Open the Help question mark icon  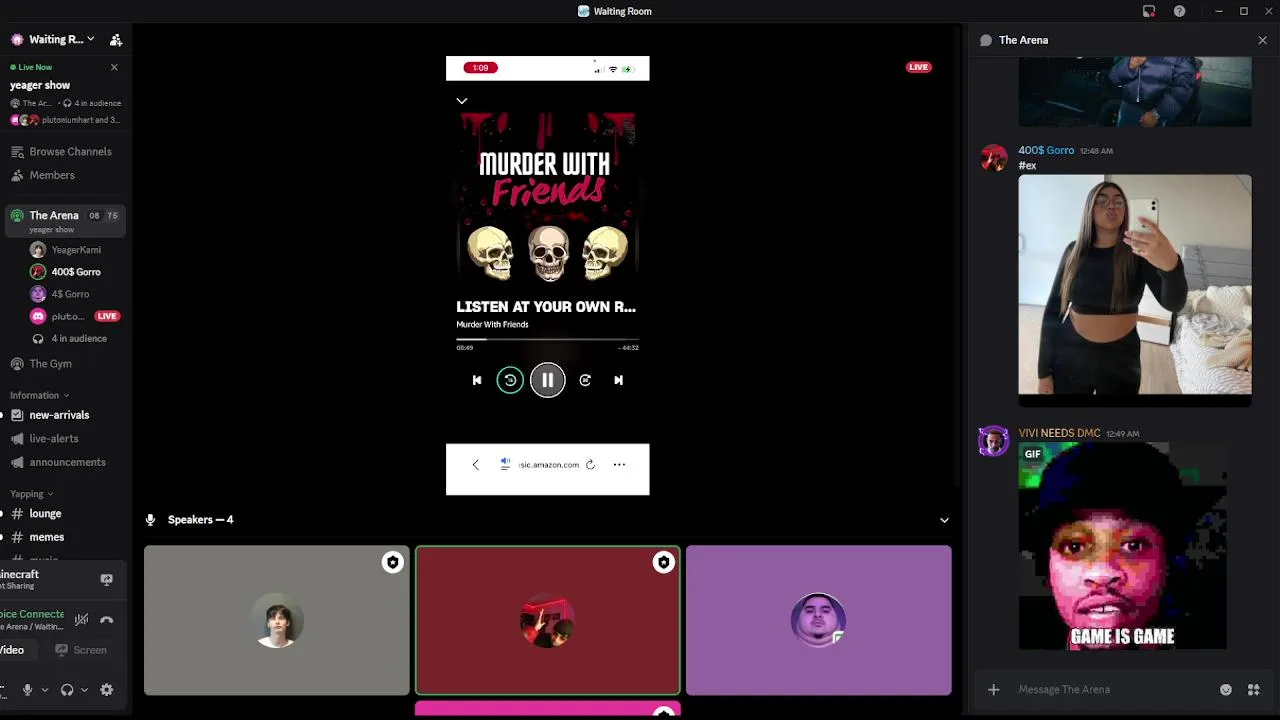(1180, 11)
